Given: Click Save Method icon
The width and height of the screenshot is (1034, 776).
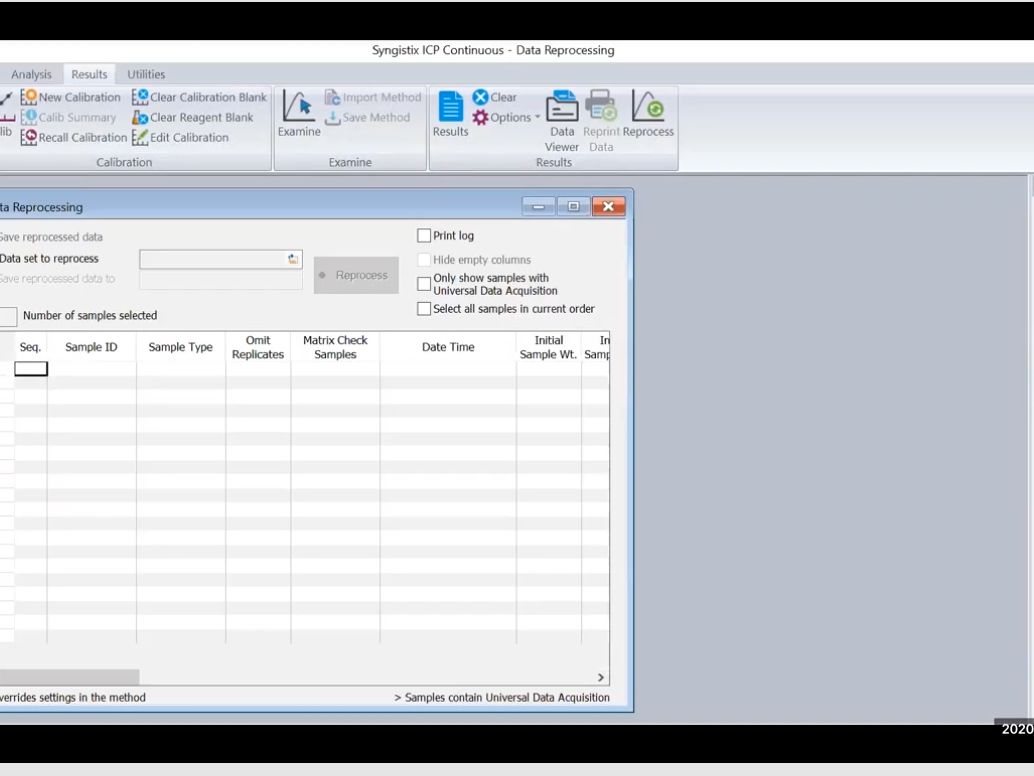Looking at the screenshot, I should coord(332,117).
